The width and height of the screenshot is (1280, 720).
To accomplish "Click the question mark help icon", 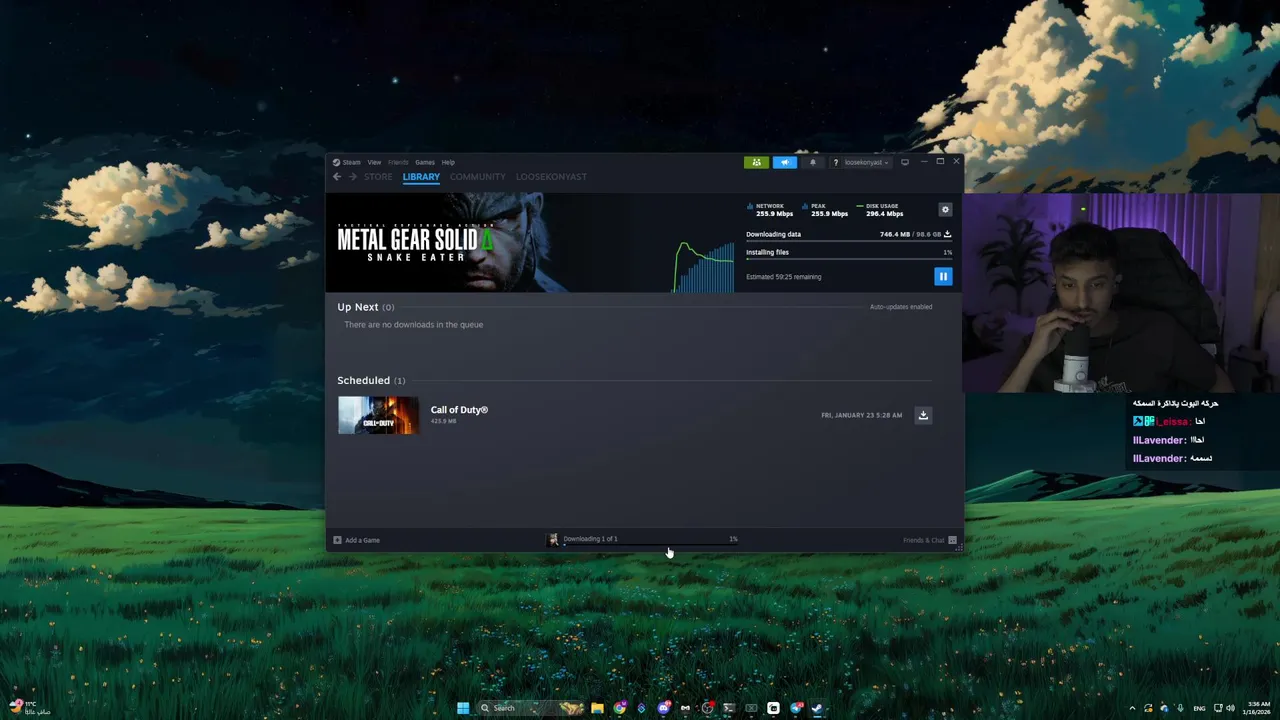I will [x=835, y=162].
